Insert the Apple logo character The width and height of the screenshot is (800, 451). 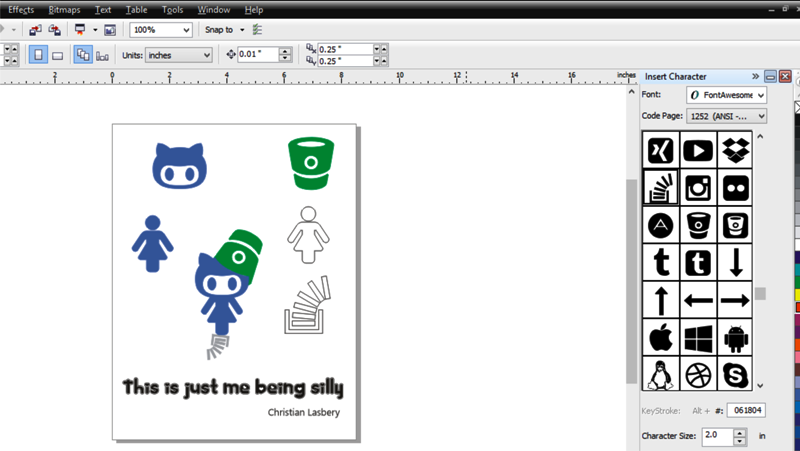pyautogui.click(x=661, y=337)
